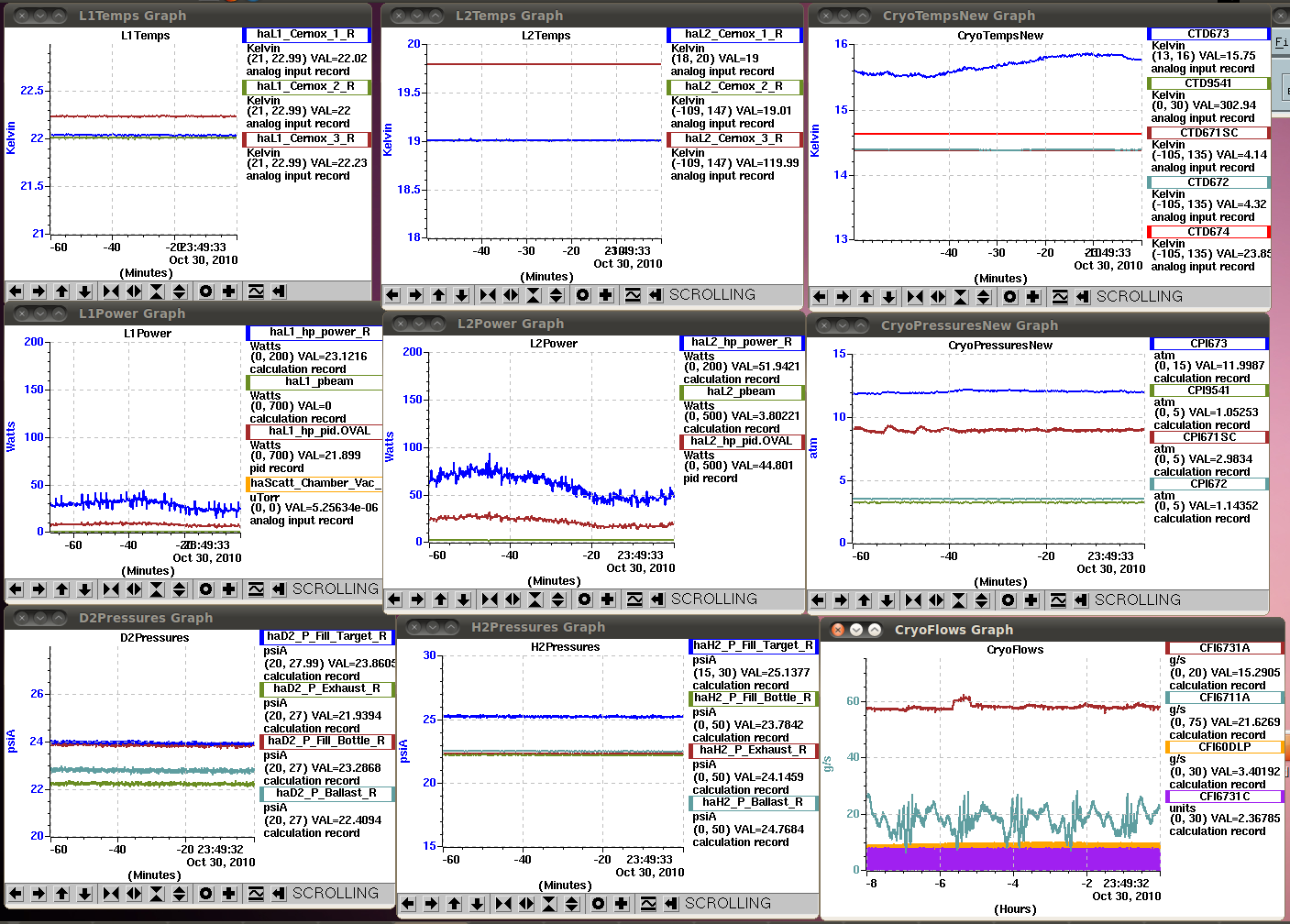Select haL2_Cernox_2_R legend entry
The image size is (1290, 924).
pyautogui.click(x=734, y=87)
